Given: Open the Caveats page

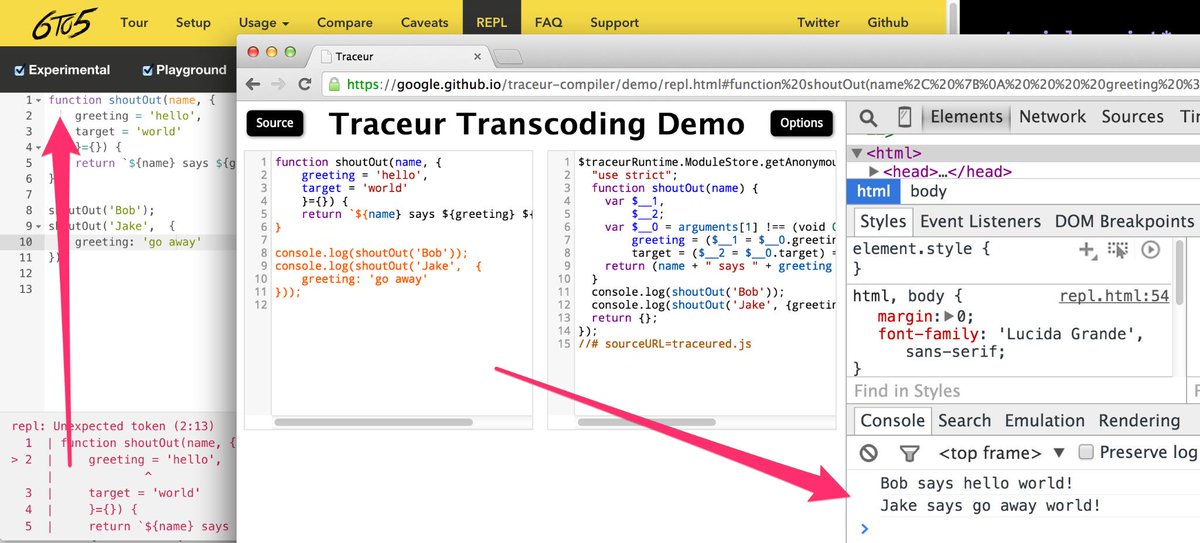Looking at the screenshot, I should (424, 22).
